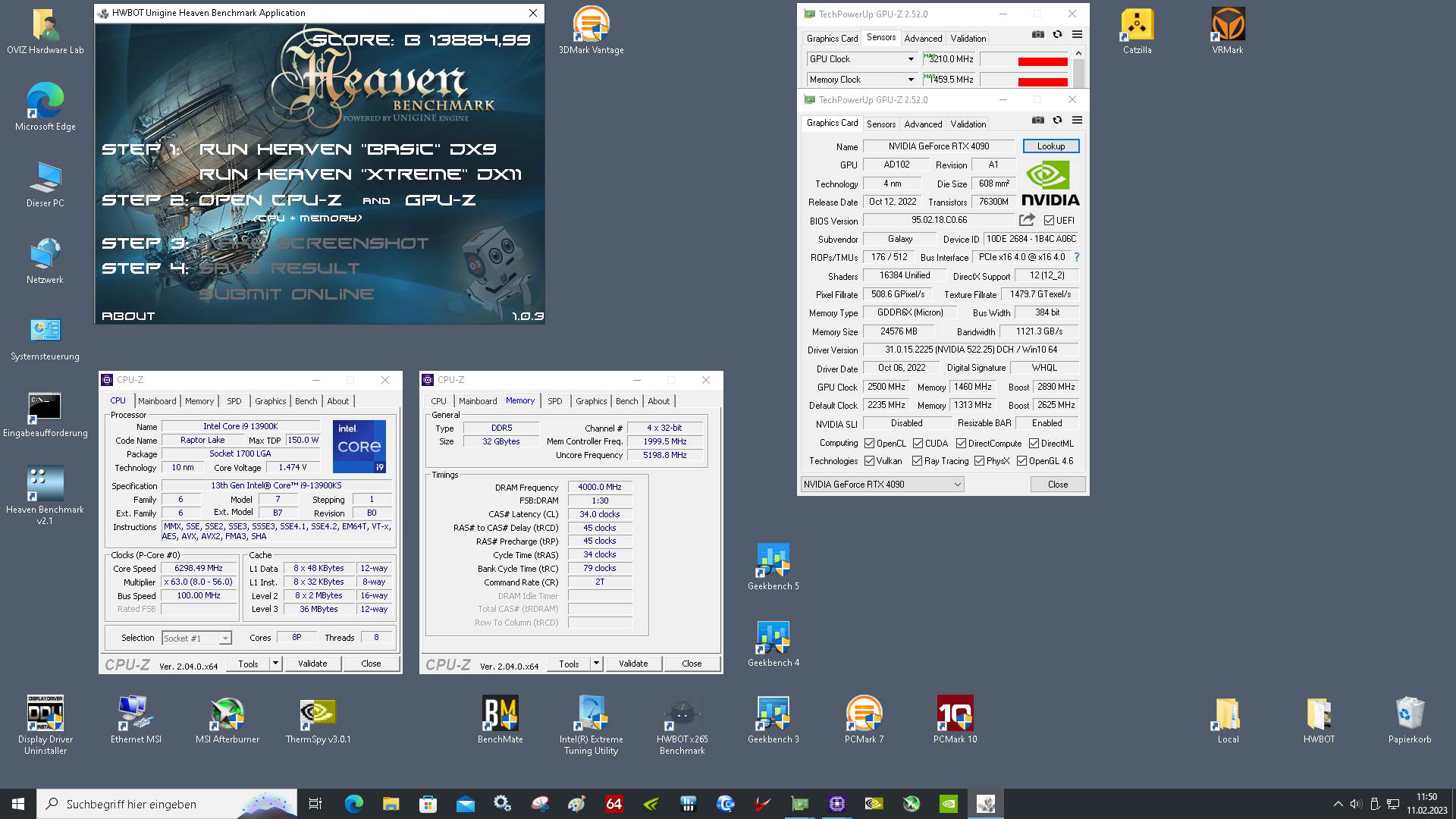
Task: Click GPU-Z screenshot camera icon in front window
Action: point(1037,120)
